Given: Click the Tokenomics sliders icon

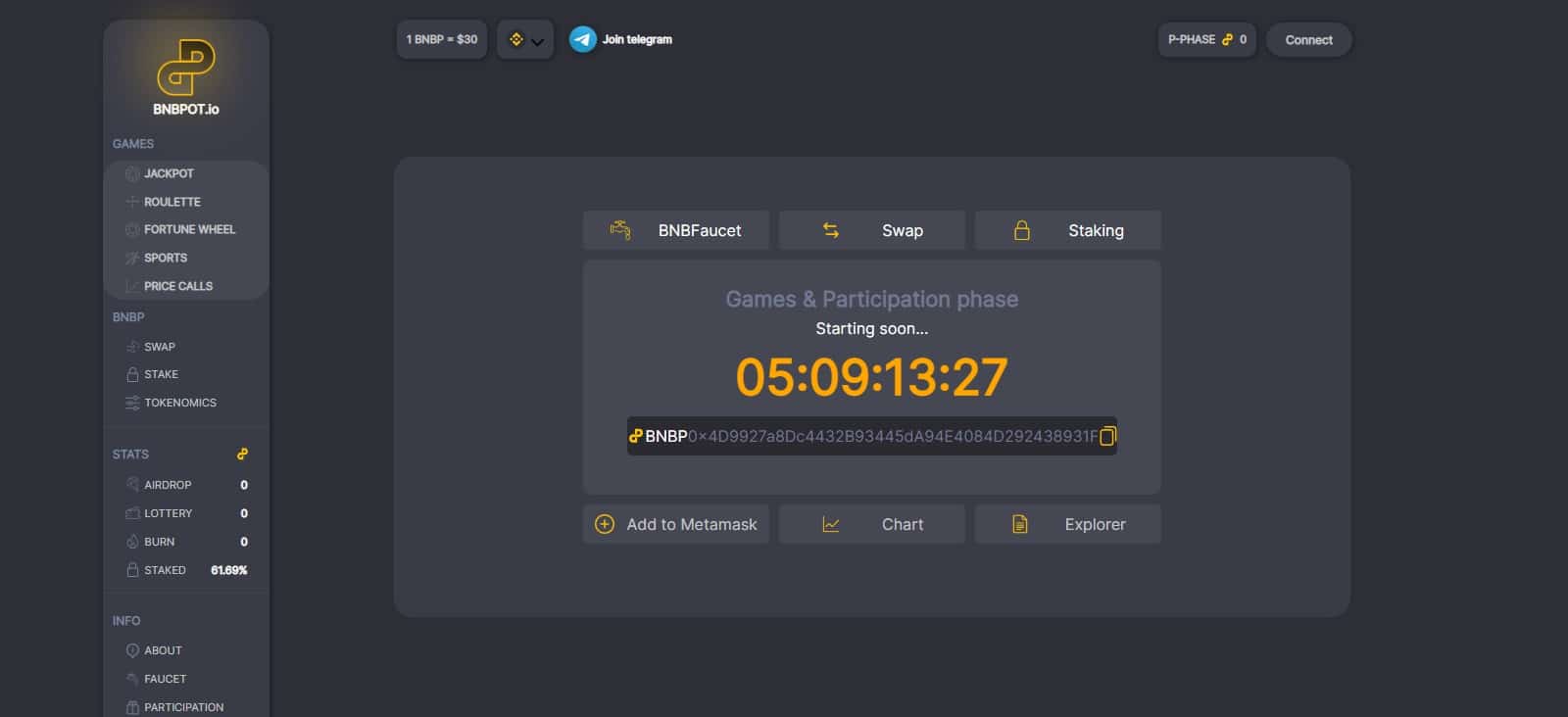Looking at the screenshot, I should (132, 403).
